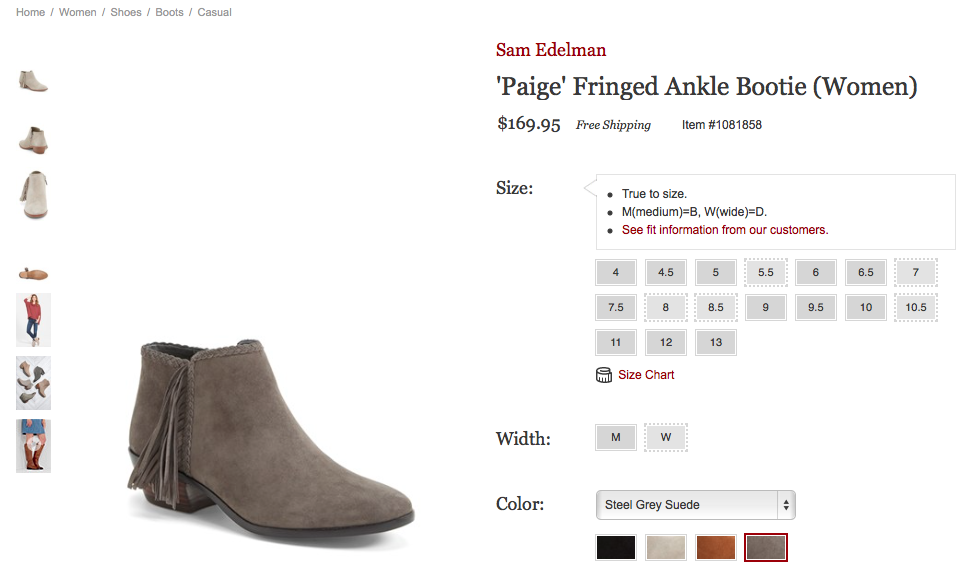Go to Women breadcrumb
Image resolution: width=973 pixels, height=585 pixels.
78,12
